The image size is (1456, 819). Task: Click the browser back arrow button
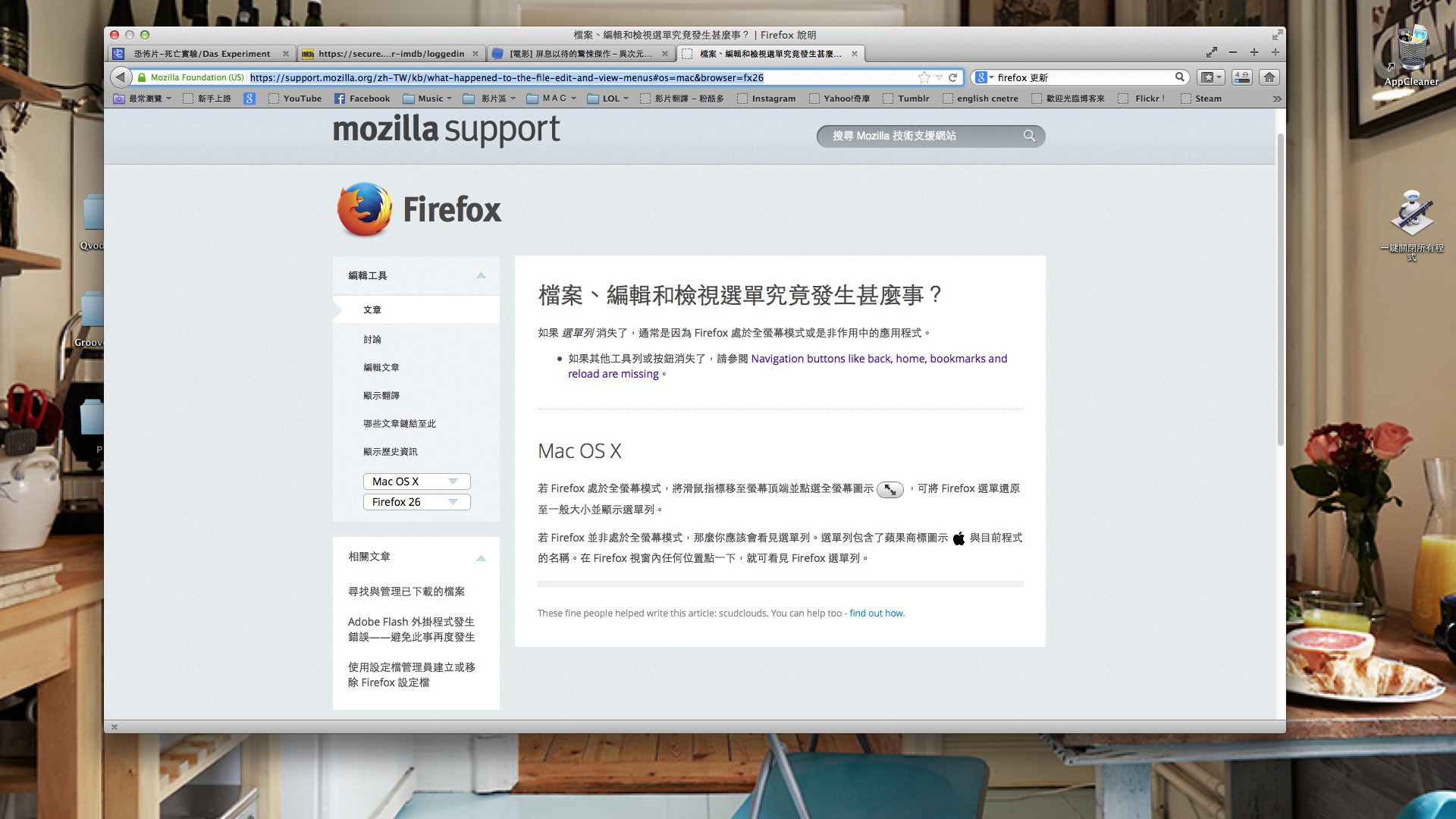click(x=120, y=77)
